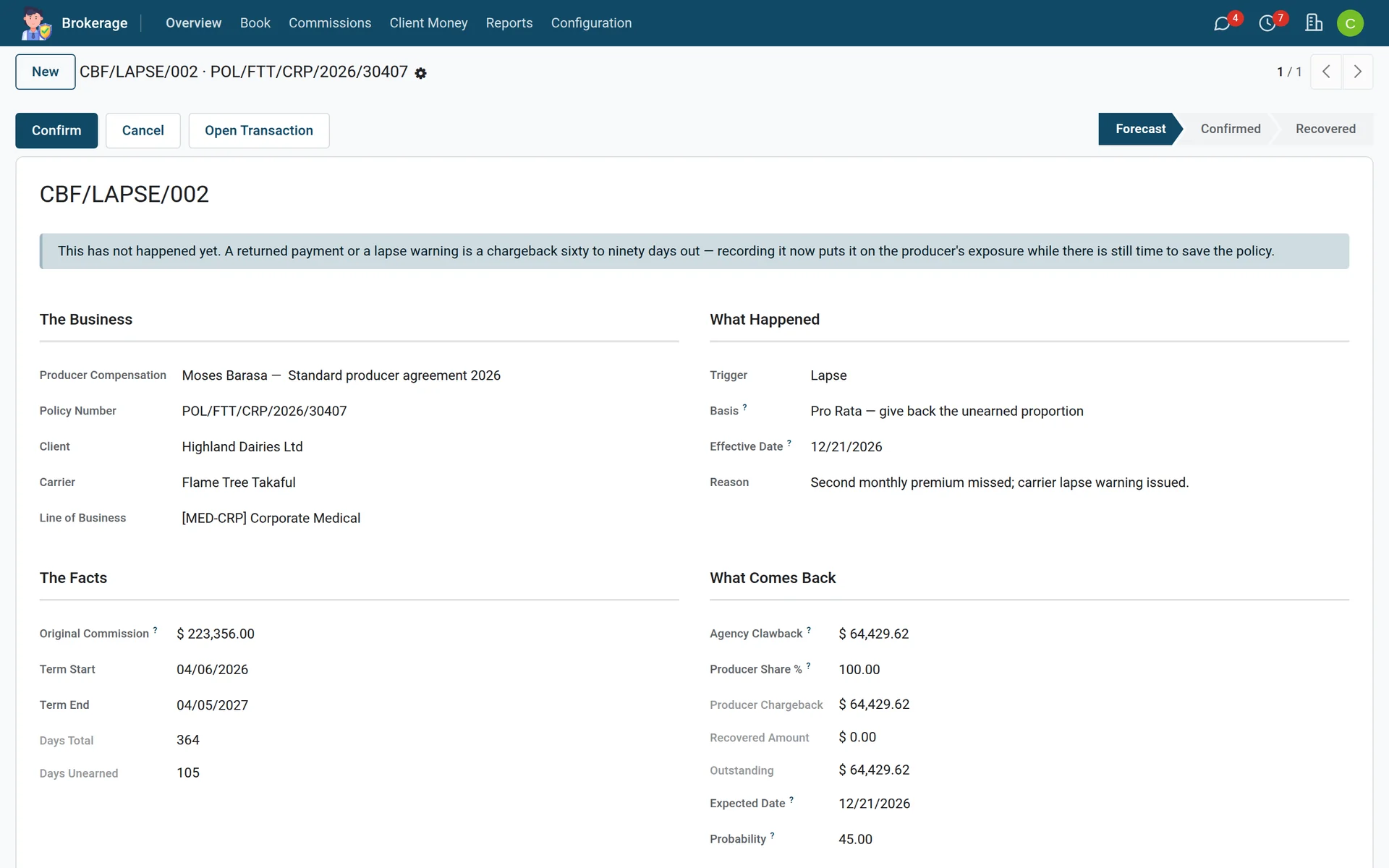This screenshot has height=868, width=1389.
Task: Show help tooltip for Probability
Action: coord(772,835)
